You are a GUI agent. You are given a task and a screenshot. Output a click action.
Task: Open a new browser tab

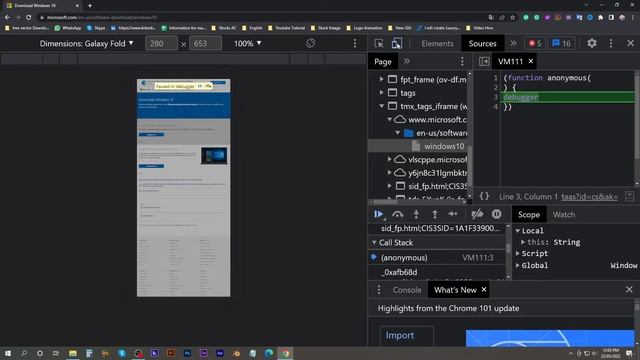[90, 6]
